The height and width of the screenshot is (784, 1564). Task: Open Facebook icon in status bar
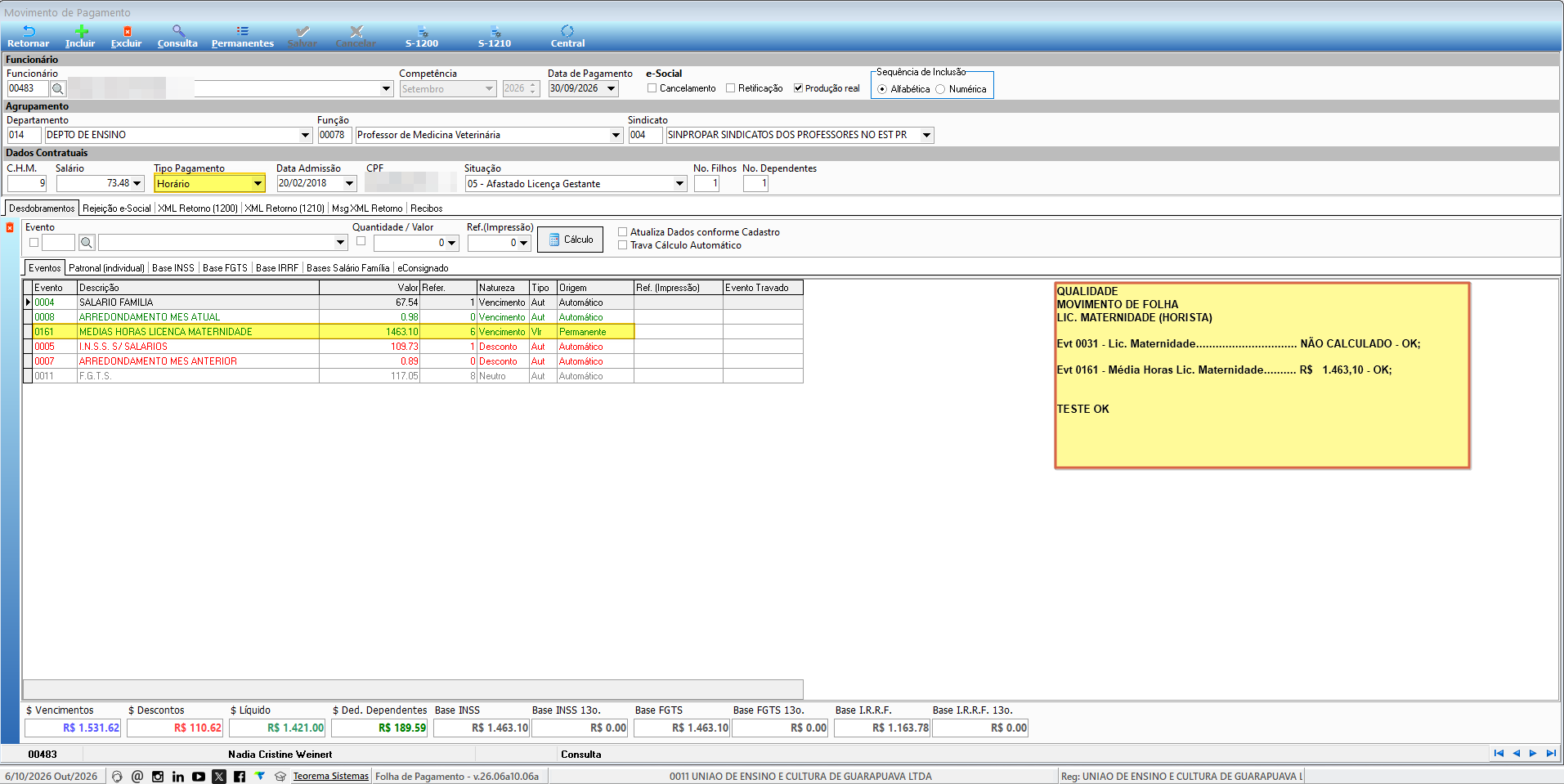[240, 777]
